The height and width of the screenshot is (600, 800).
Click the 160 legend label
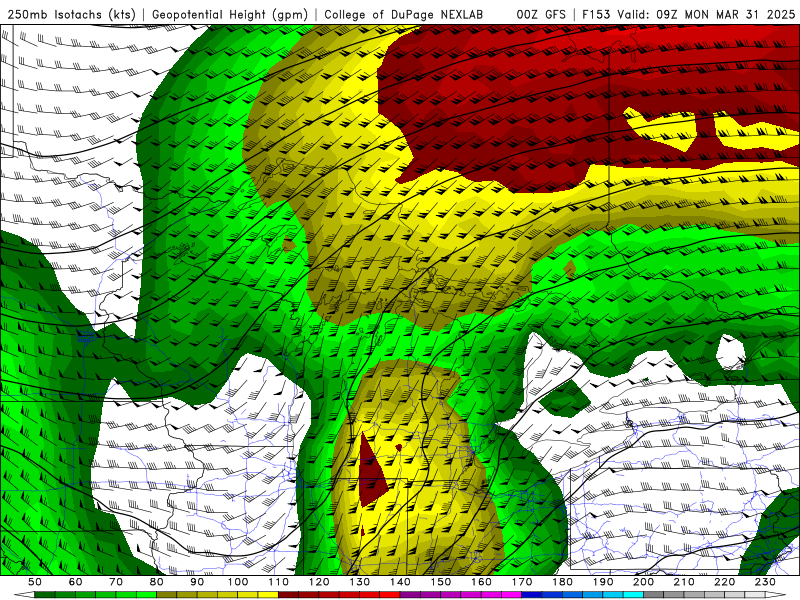[x=481, y=582]
